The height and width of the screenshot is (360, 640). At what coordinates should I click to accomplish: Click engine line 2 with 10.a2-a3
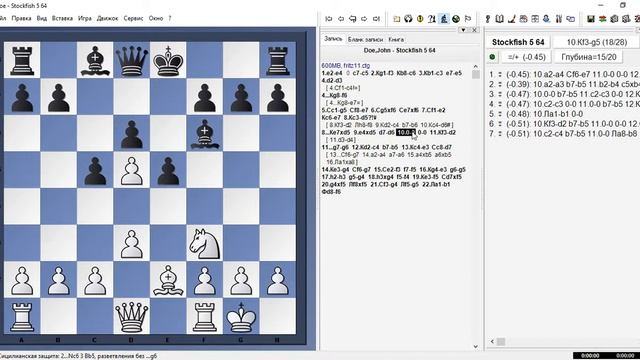[x=563, y=84]
